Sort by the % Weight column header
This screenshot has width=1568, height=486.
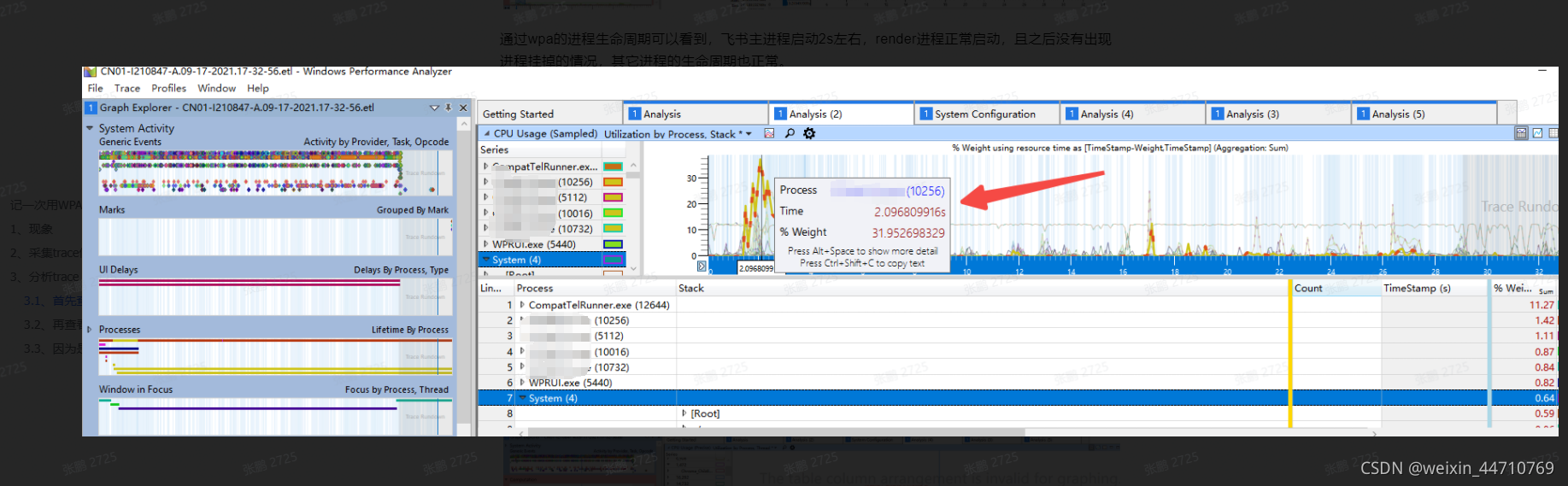[x=1524, y=289]
